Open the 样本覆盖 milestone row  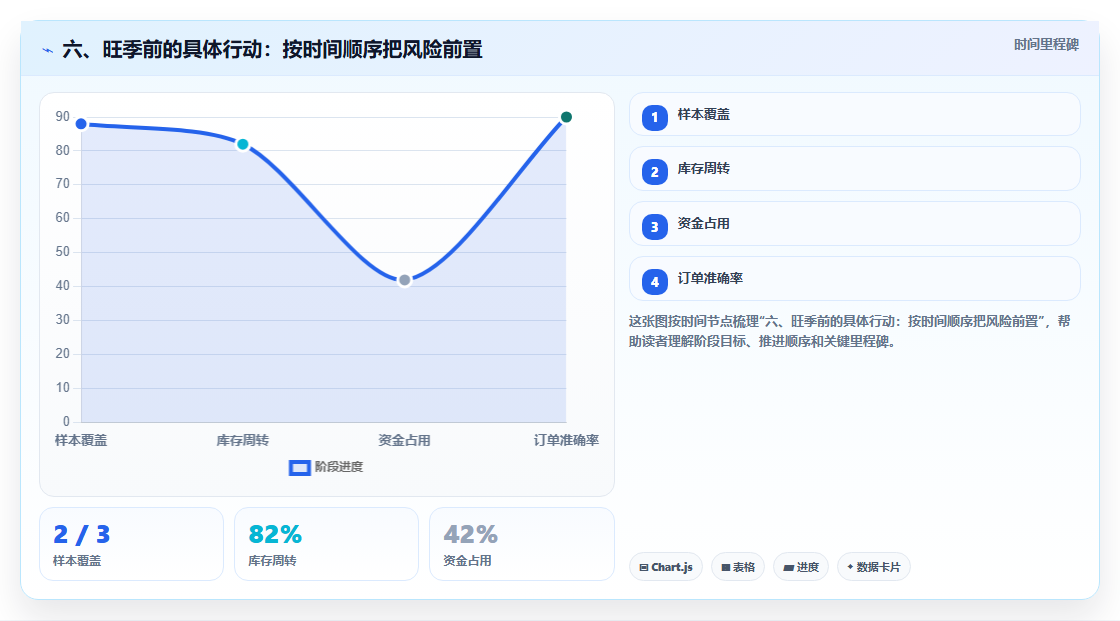[x=854, y=114]
